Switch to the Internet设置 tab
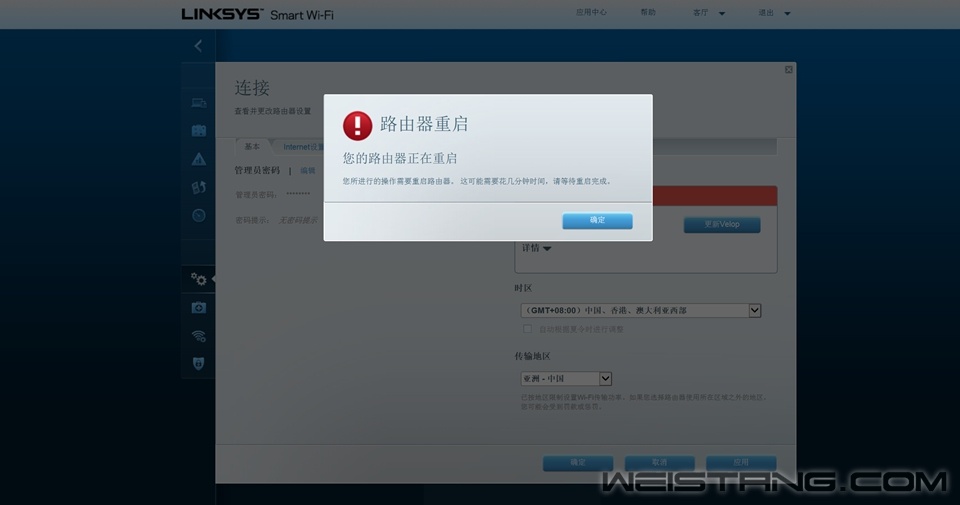 tap(303, 147)
